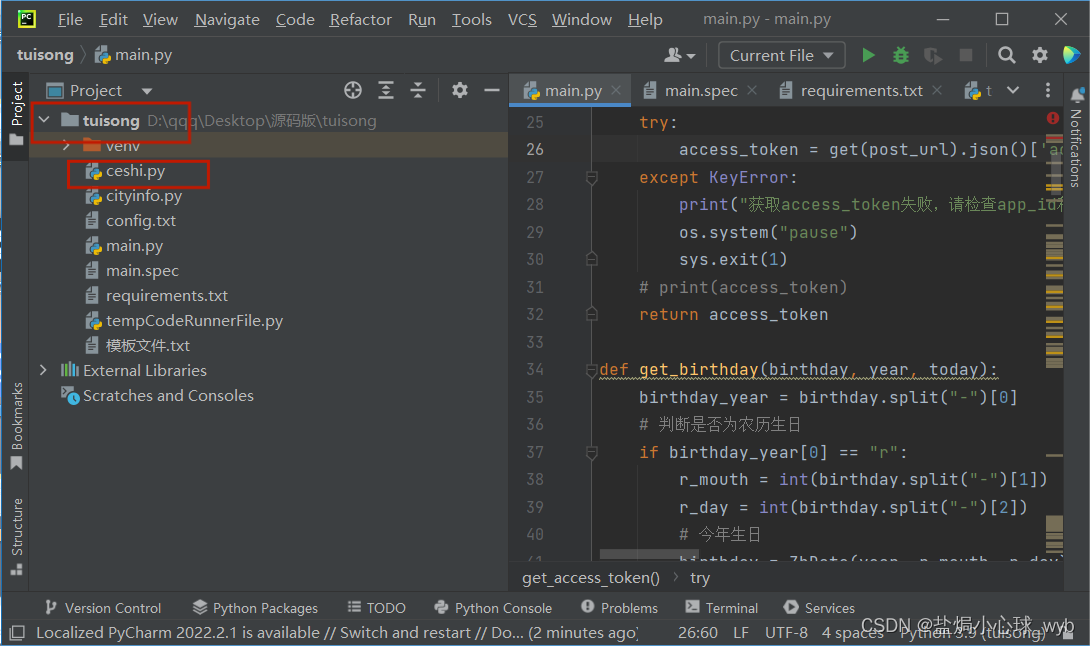Open the Tools menu
Screen dimensions: 1090x646
(471, 19)
